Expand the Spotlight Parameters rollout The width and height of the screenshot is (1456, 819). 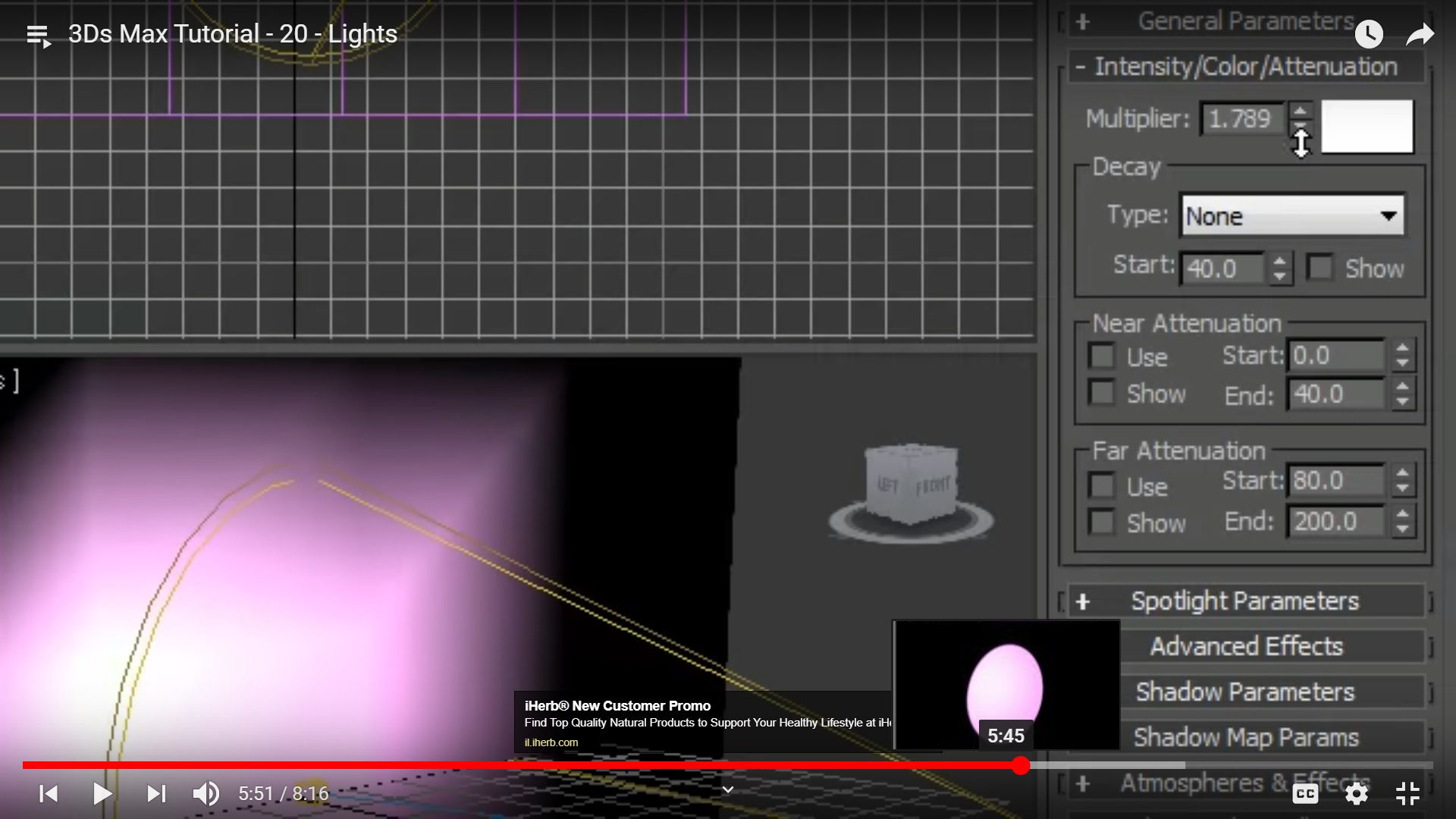(1244, 601)
